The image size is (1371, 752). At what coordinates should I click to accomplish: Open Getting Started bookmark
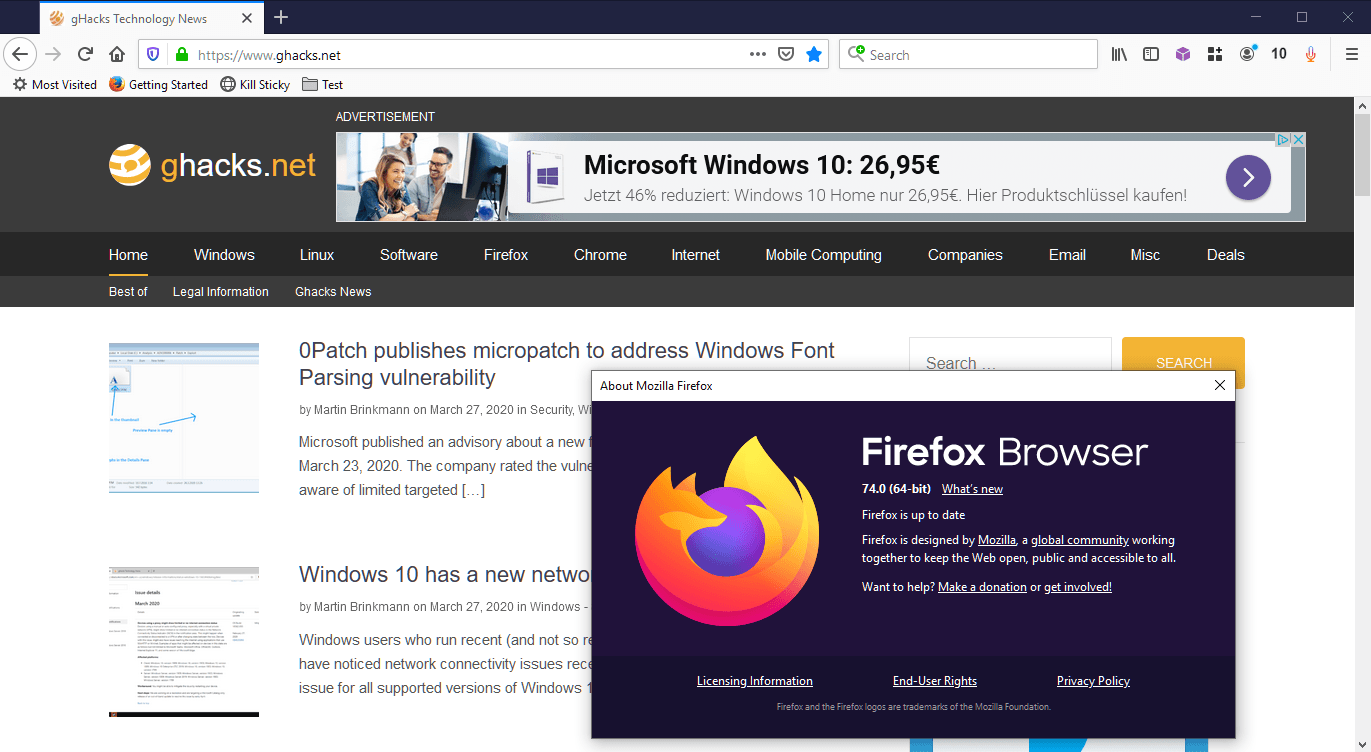[158, 85]
